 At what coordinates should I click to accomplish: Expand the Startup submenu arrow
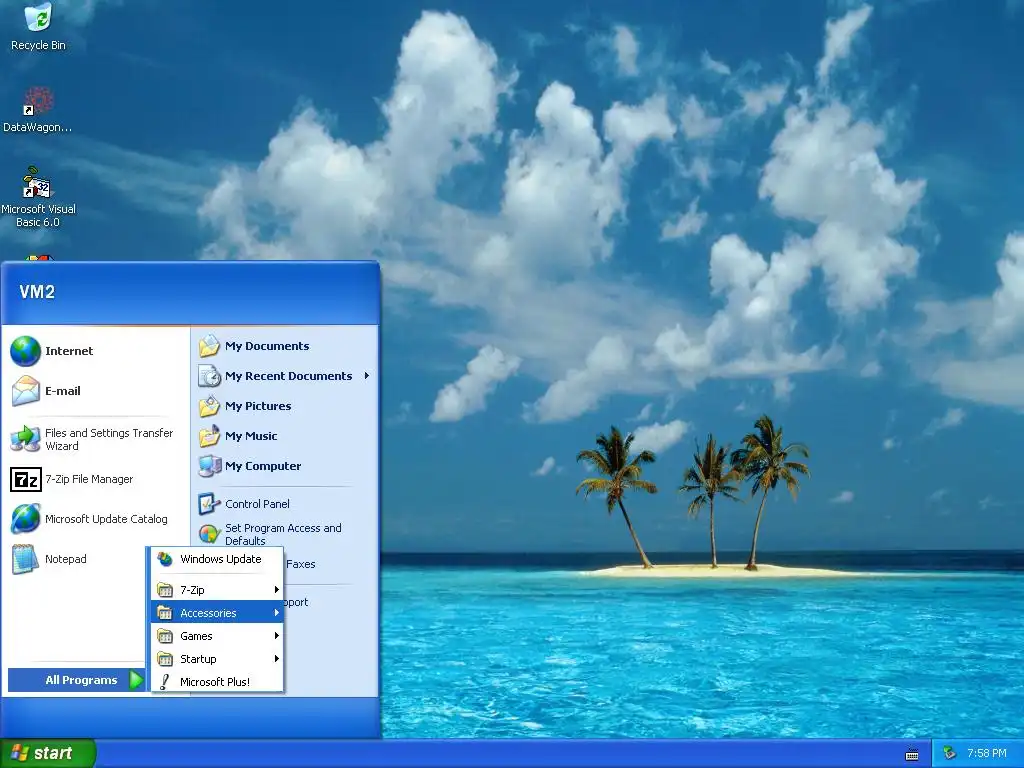277,659
